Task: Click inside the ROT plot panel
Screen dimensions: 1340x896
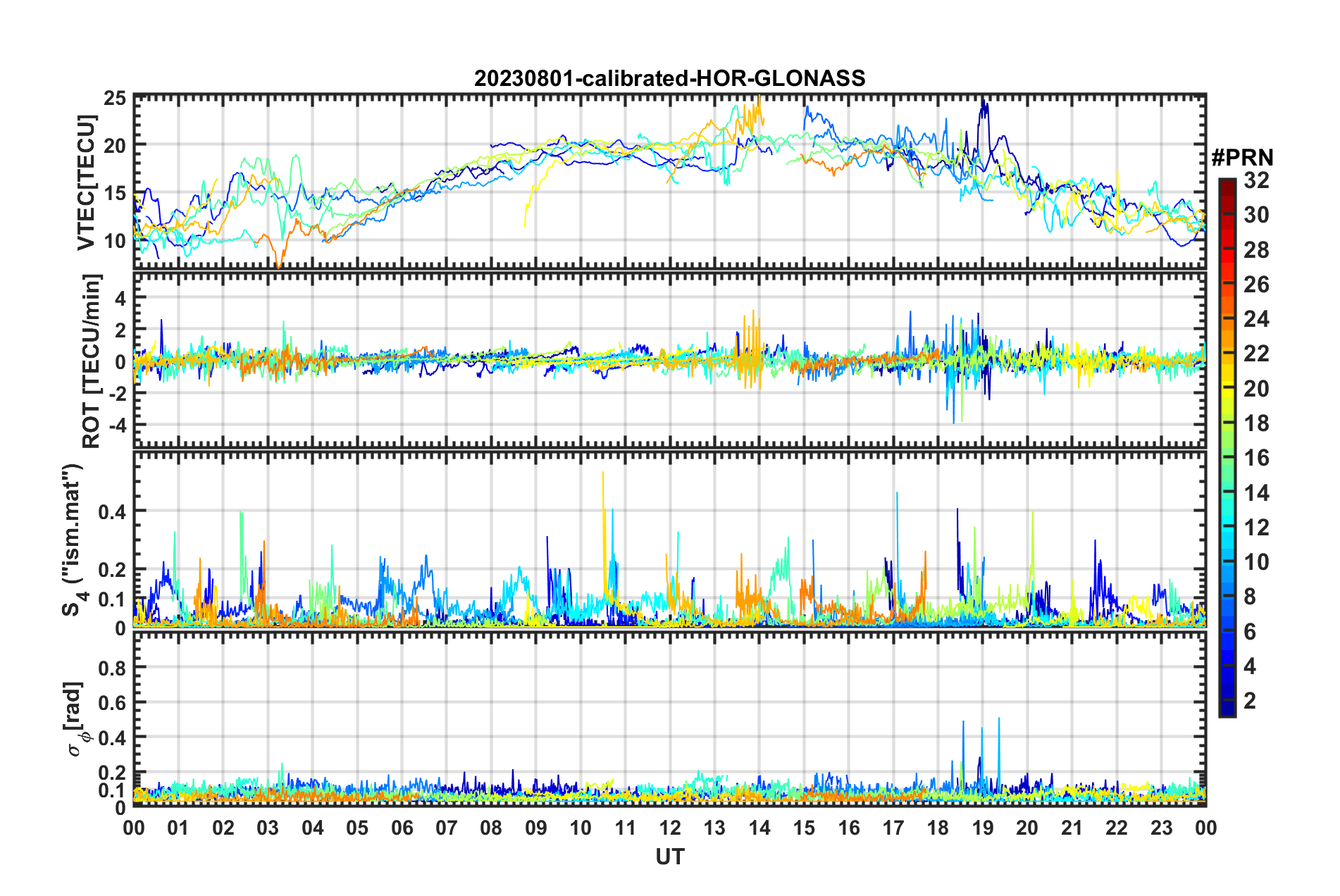Action: click(669, 360)
